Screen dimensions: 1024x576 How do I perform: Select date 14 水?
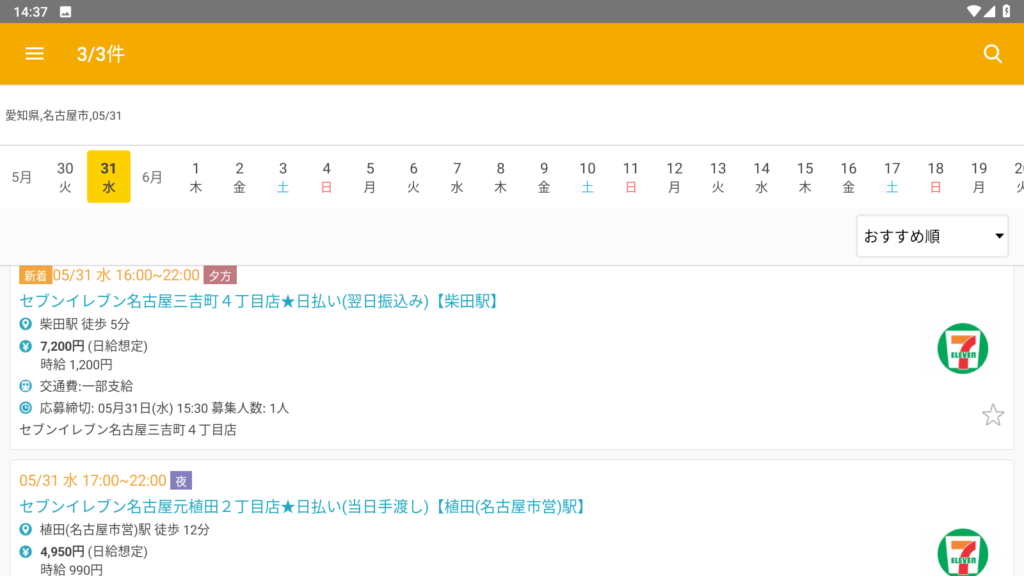[761, 177]
